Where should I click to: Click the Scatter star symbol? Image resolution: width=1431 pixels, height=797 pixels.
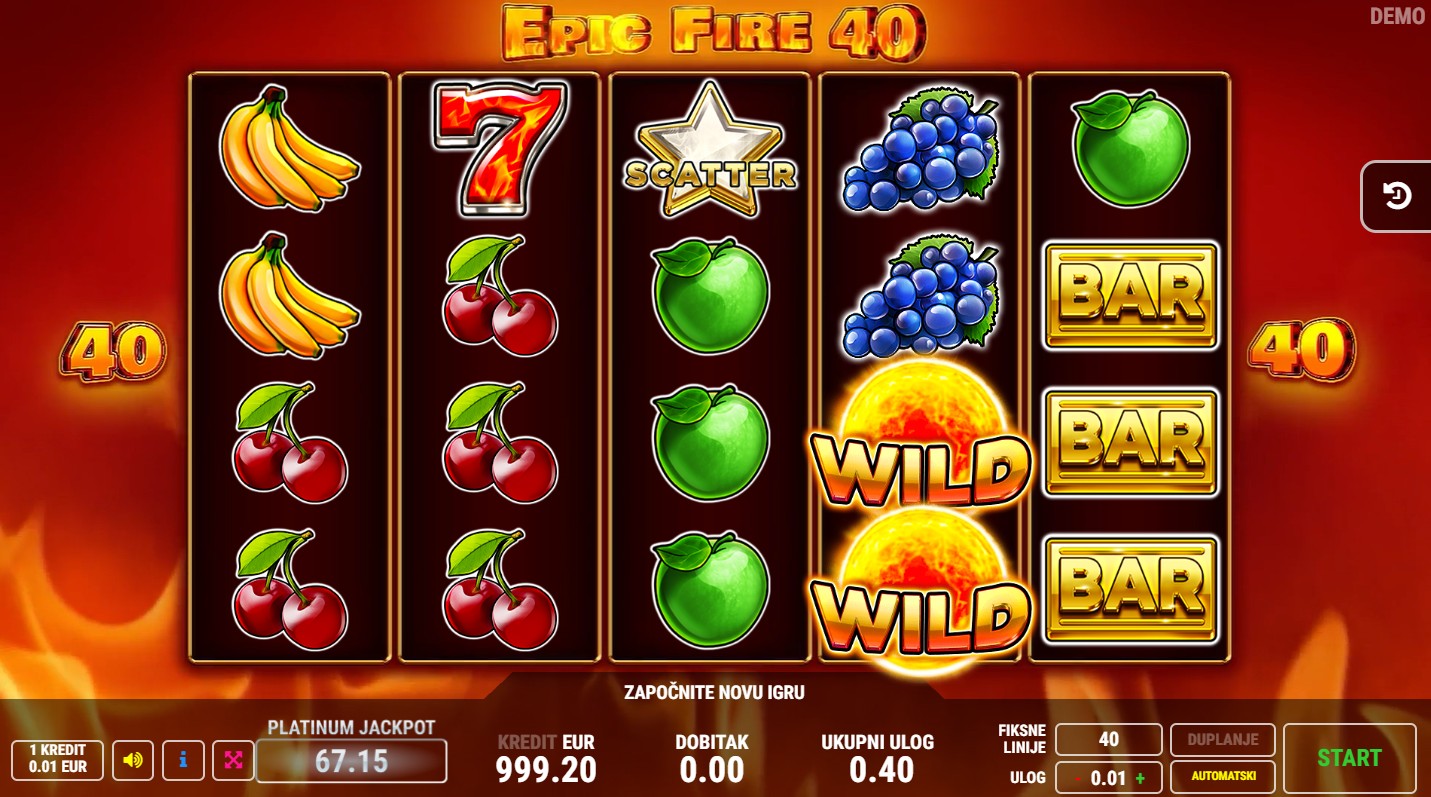(710, 150)
